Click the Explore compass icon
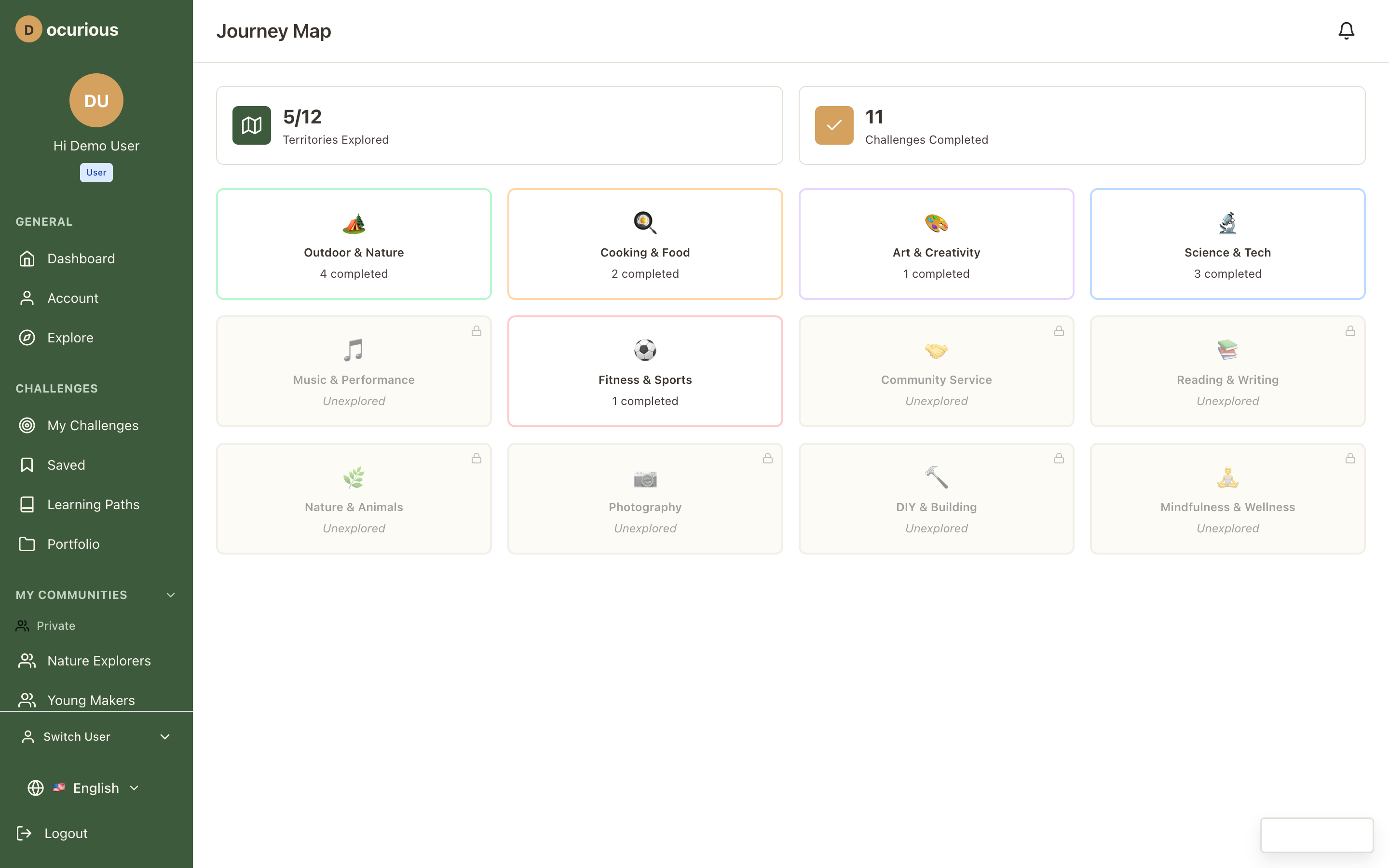Image resolution: width=1389 pixels, height=868 pixels. 27,338
